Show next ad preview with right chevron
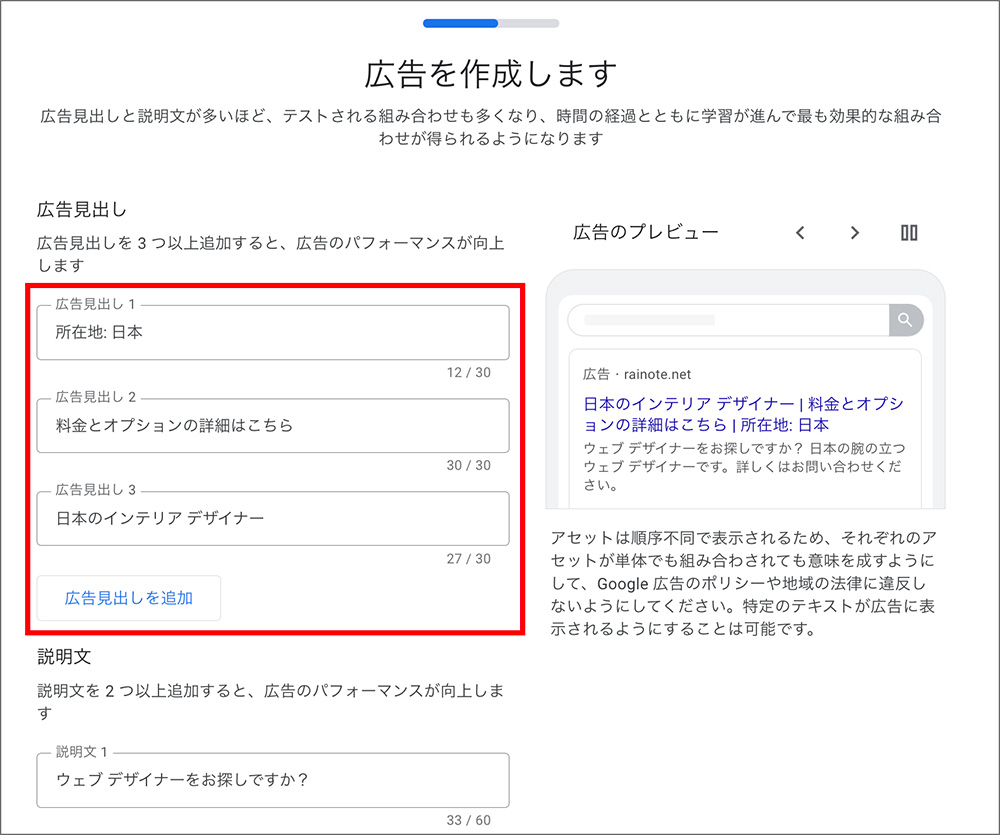1000x835 pixels. (855, 233)
